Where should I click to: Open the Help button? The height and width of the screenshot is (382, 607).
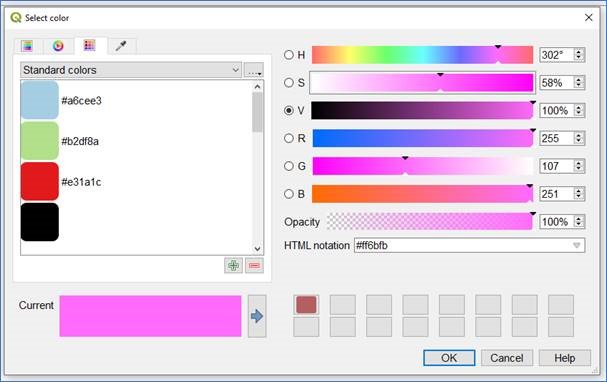(565, 358)
